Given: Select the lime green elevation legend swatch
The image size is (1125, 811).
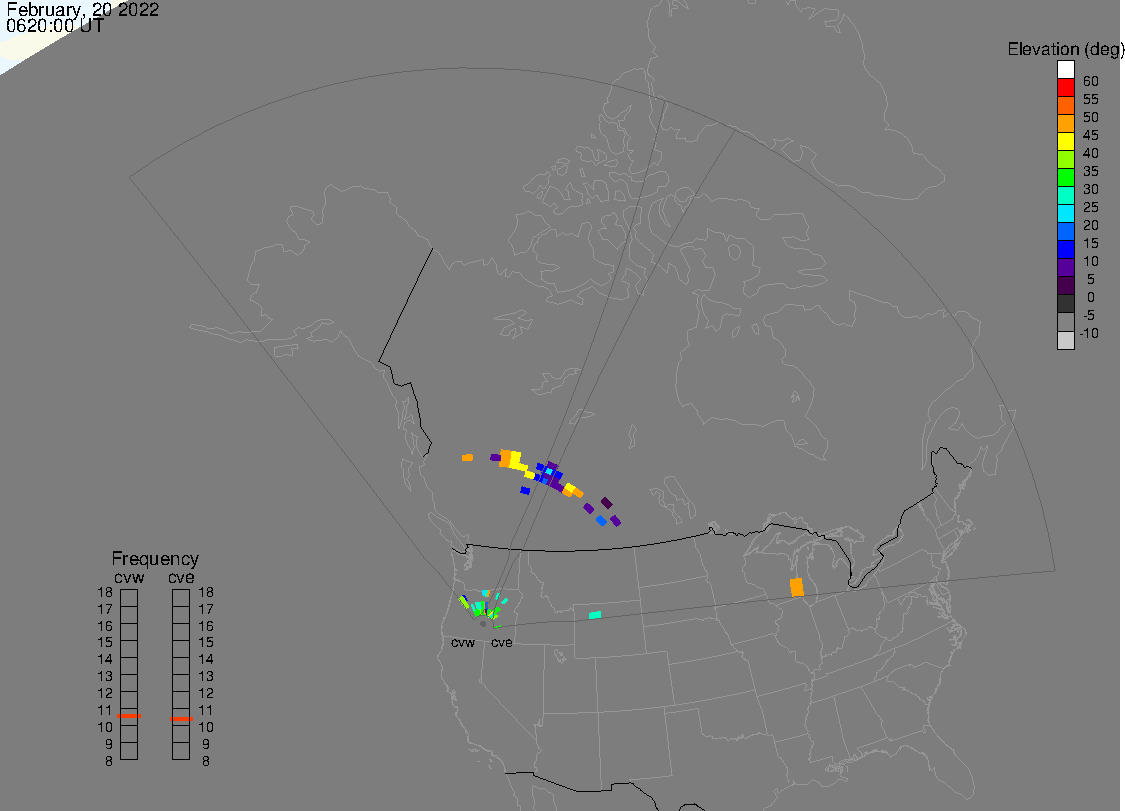Looking at the screenshot, I should point(1065,159).
